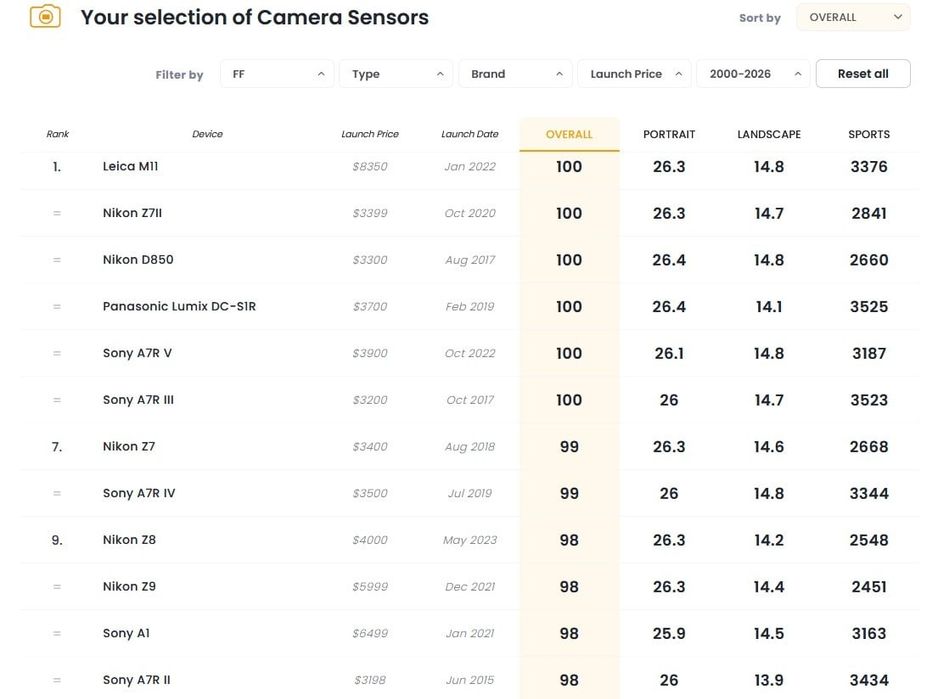
Task: Click the Jan 2022 launch date
Action: click(x=470, y=166)
